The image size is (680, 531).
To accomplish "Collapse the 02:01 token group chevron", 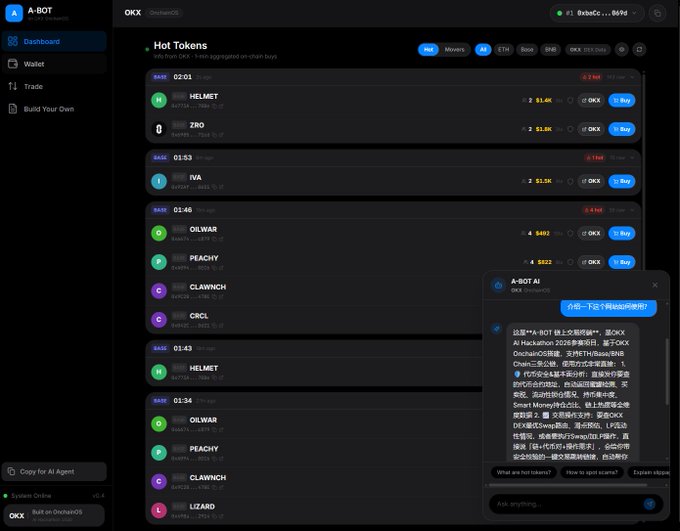I will pyautogui.click(x=630, y=76).
